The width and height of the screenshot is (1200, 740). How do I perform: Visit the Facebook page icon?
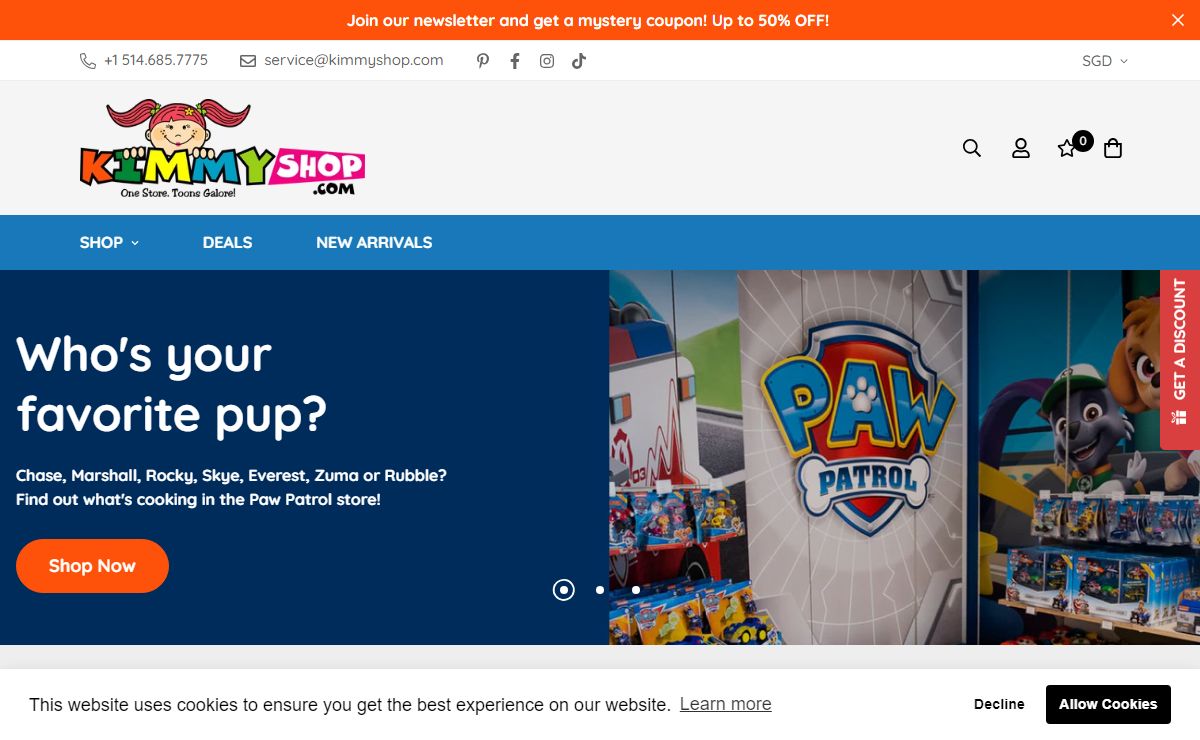point(515,61)
